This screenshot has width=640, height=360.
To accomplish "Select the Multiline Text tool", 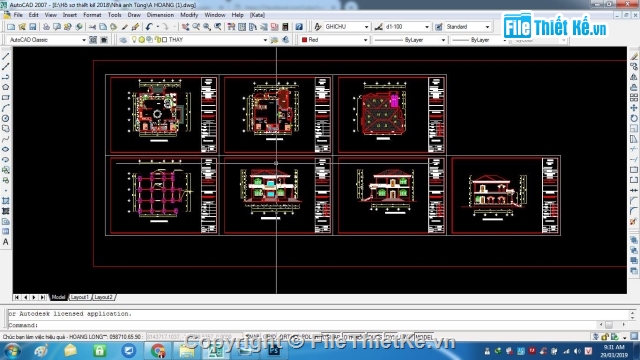I will pyautogui.click(x=6, y=242).
